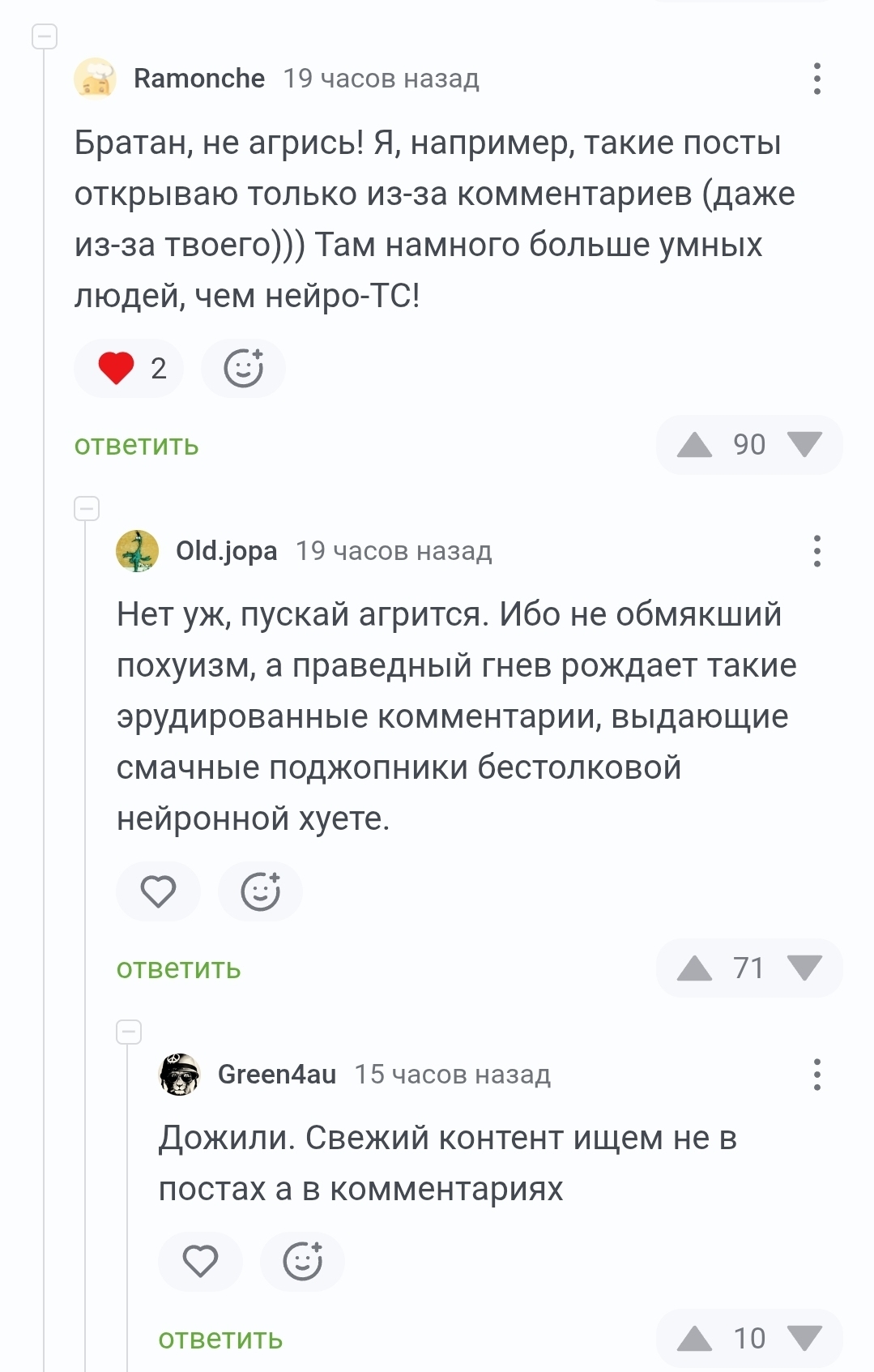Viewport: 874px width, 1372px height.
Task: Collapse Old.jopa's reply thread
Action: coord(87,509)
